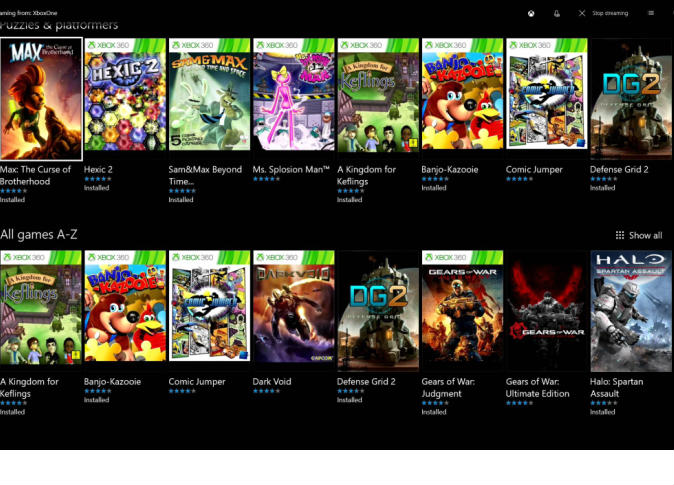Click the microphone icon in streaming bar

(x=556, y=13)
